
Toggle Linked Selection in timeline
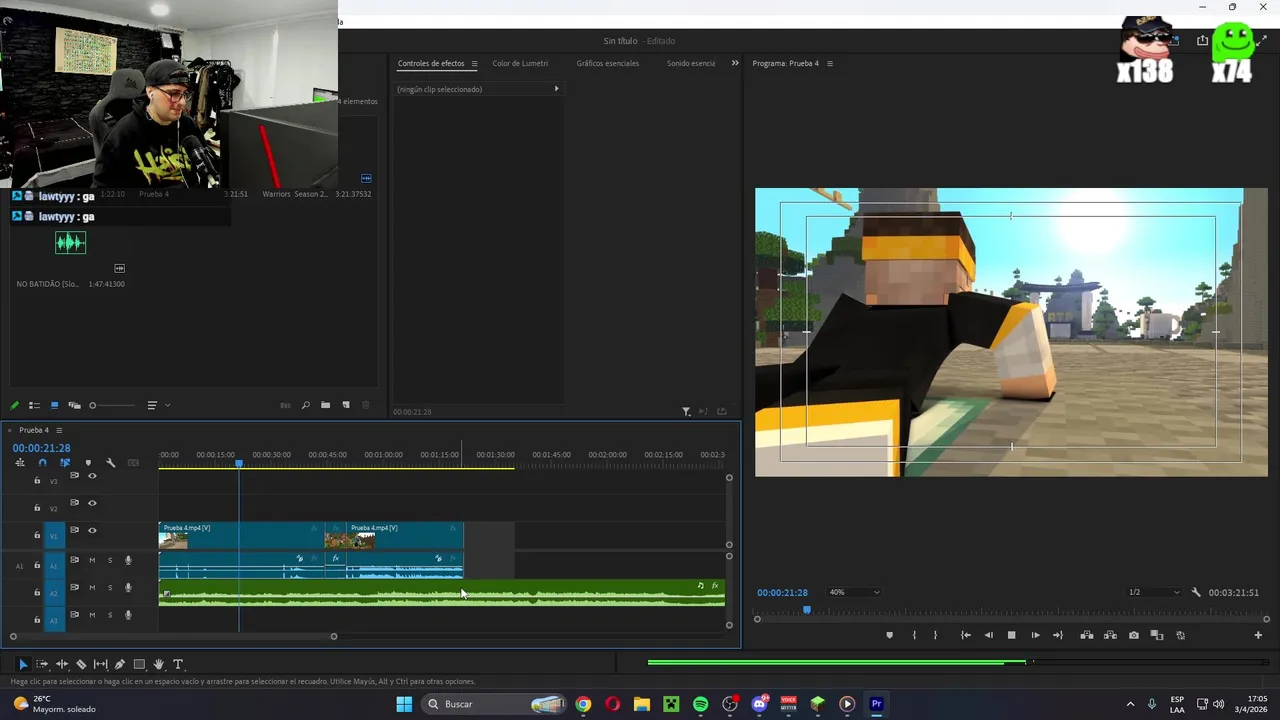[x=65, y=463]
